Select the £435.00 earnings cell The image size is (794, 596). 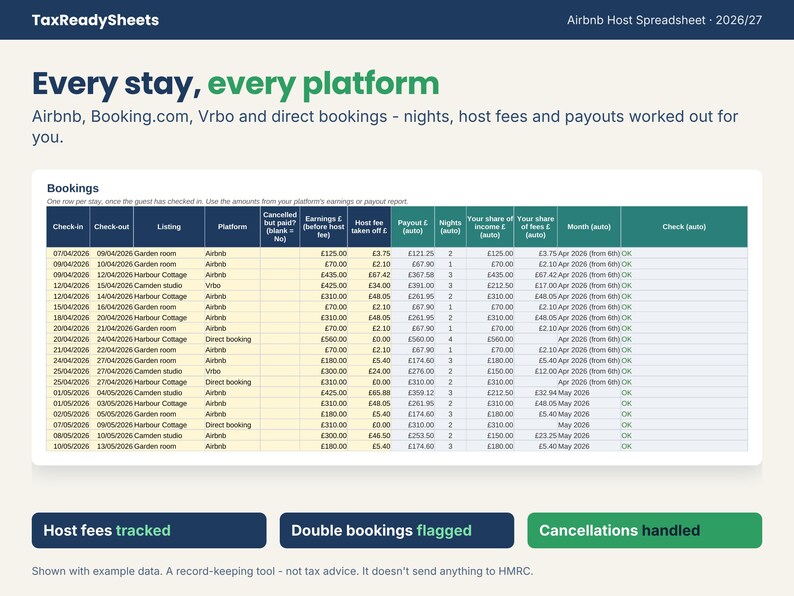[324, 275]
